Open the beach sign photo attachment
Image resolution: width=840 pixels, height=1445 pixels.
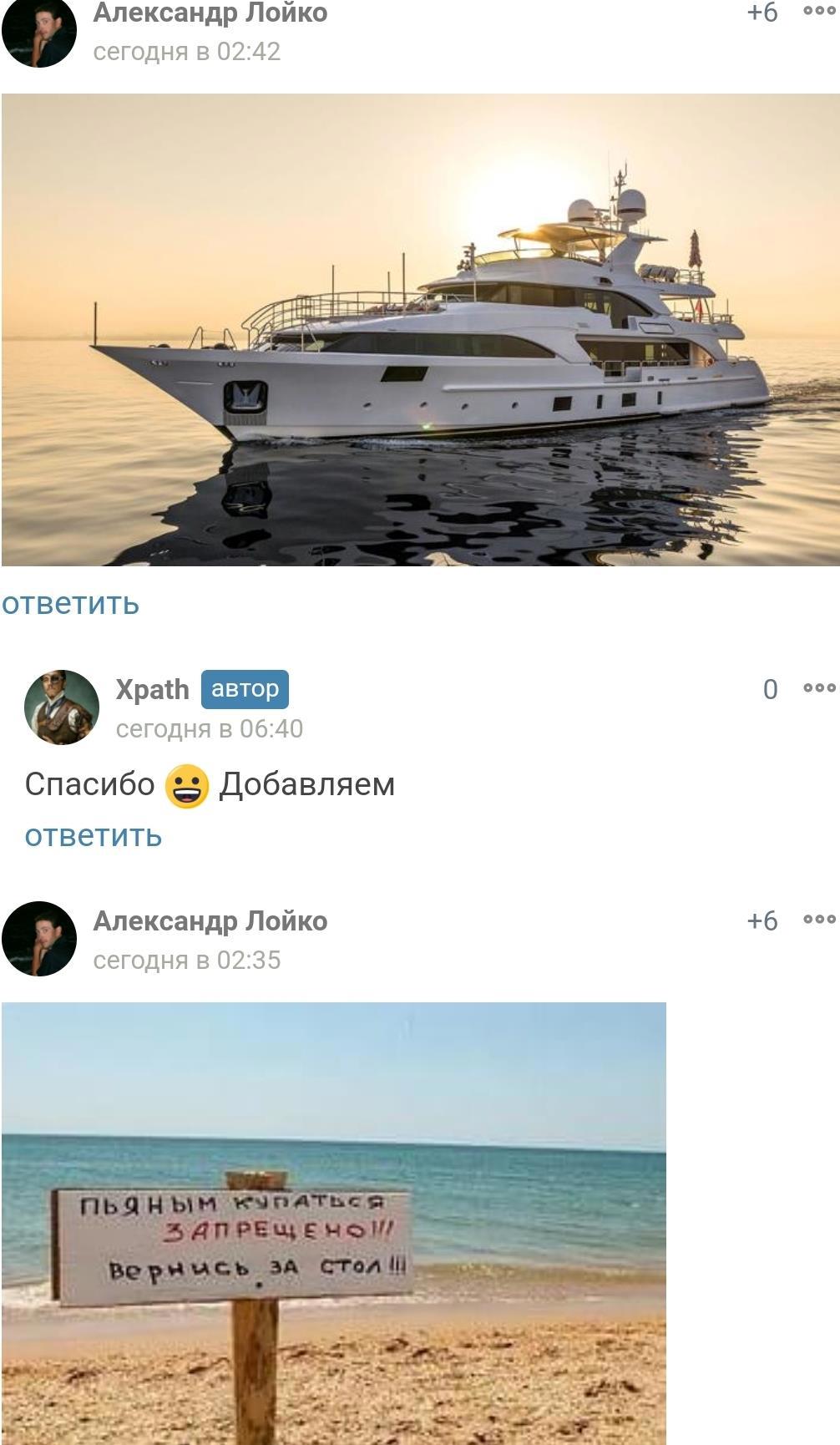(334, 1223)
